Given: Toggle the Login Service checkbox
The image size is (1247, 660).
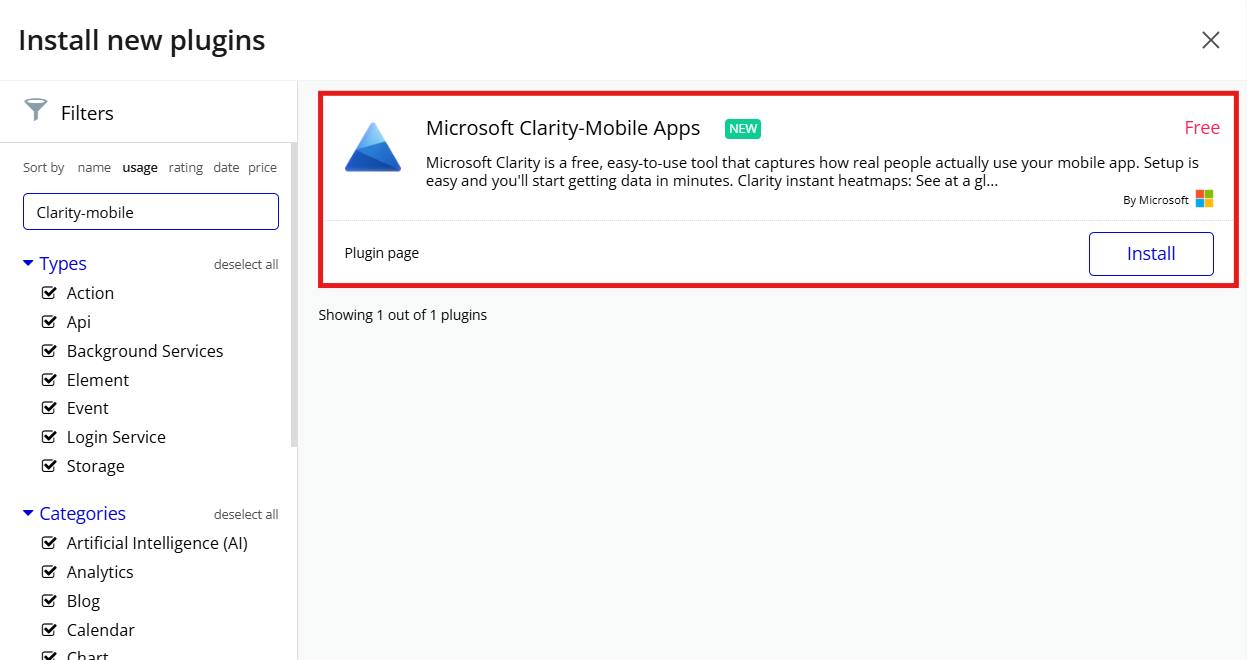Looking at the screenshot, I should (x=50, y=437).
